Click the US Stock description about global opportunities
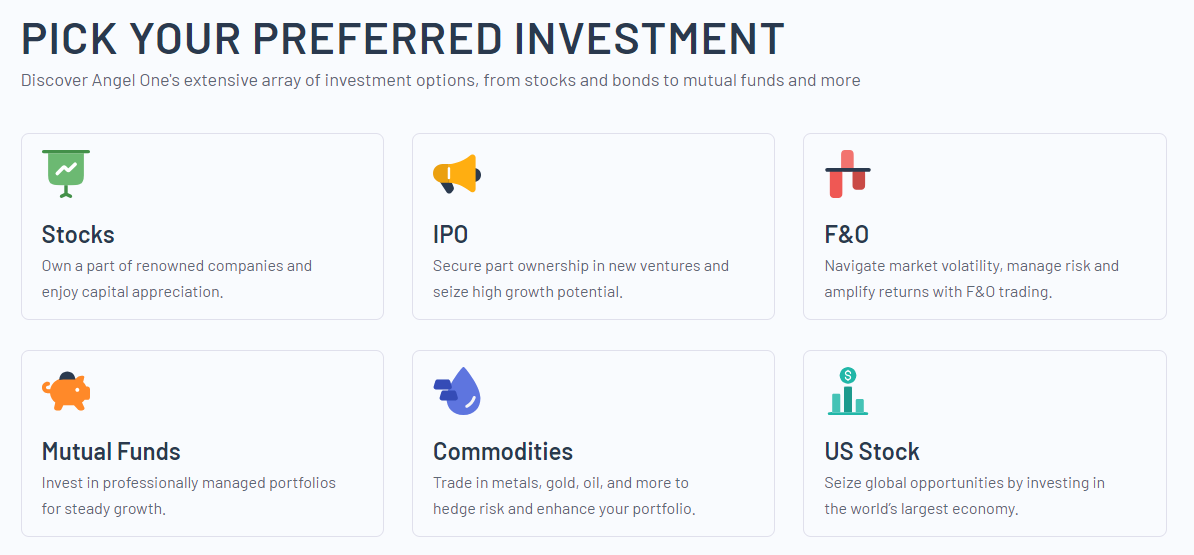Viewport: 1194px width, 555px height. 964,496
